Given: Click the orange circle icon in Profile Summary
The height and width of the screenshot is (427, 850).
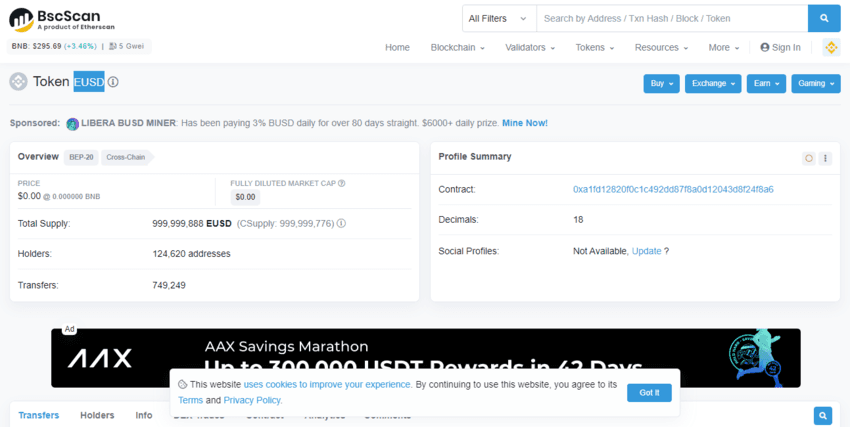Looking at the screenshot, I should coord(809,158).
